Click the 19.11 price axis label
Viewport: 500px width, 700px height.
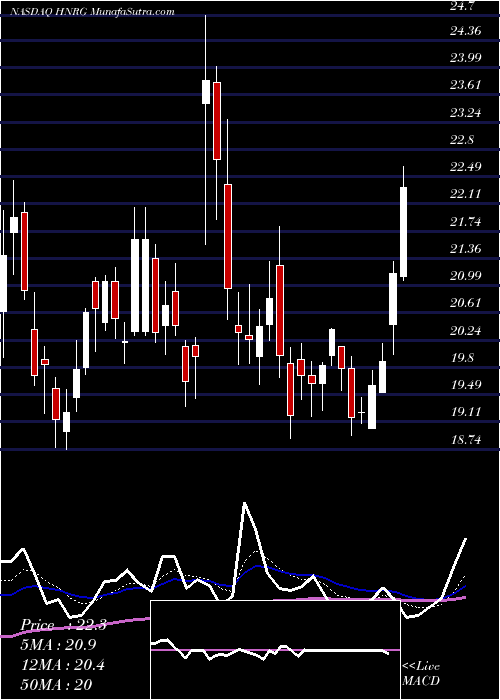click(x=465, y=412)
